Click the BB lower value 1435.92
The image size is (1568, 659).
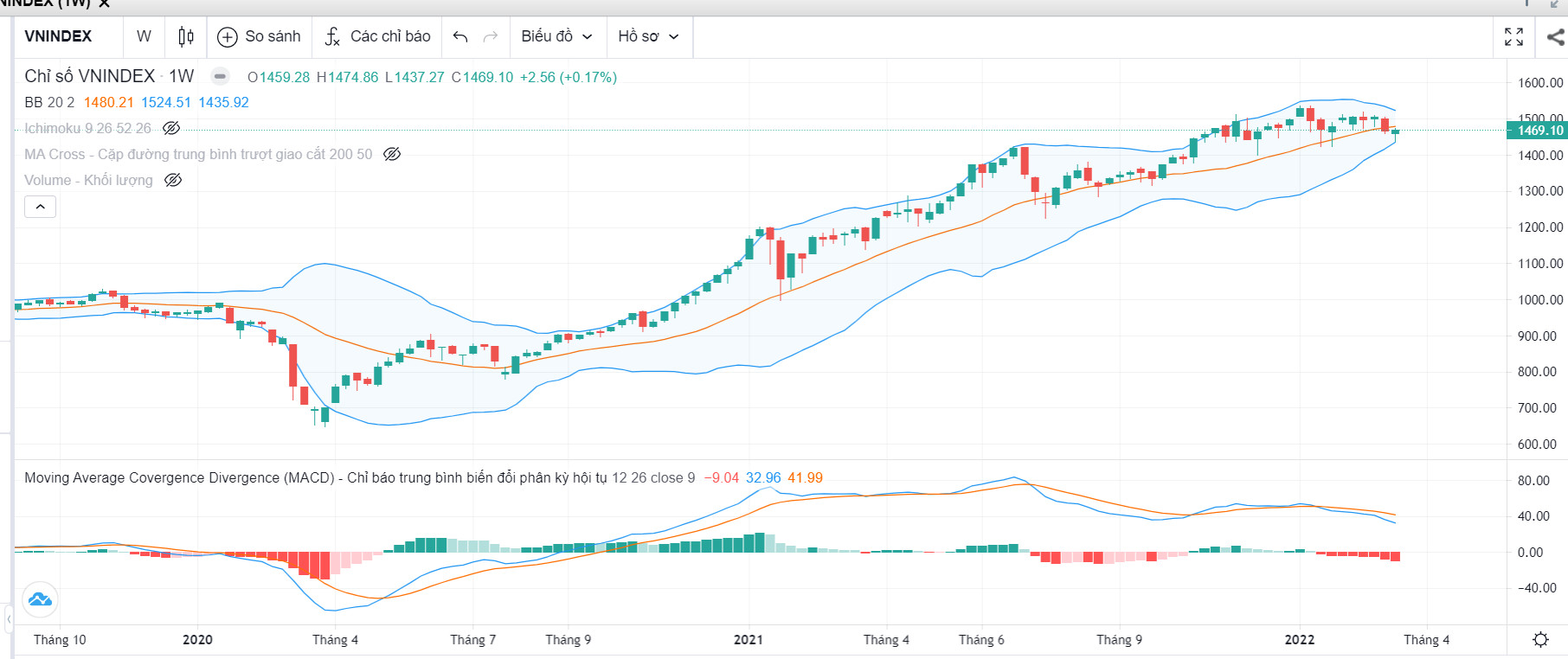pos(223,102)
